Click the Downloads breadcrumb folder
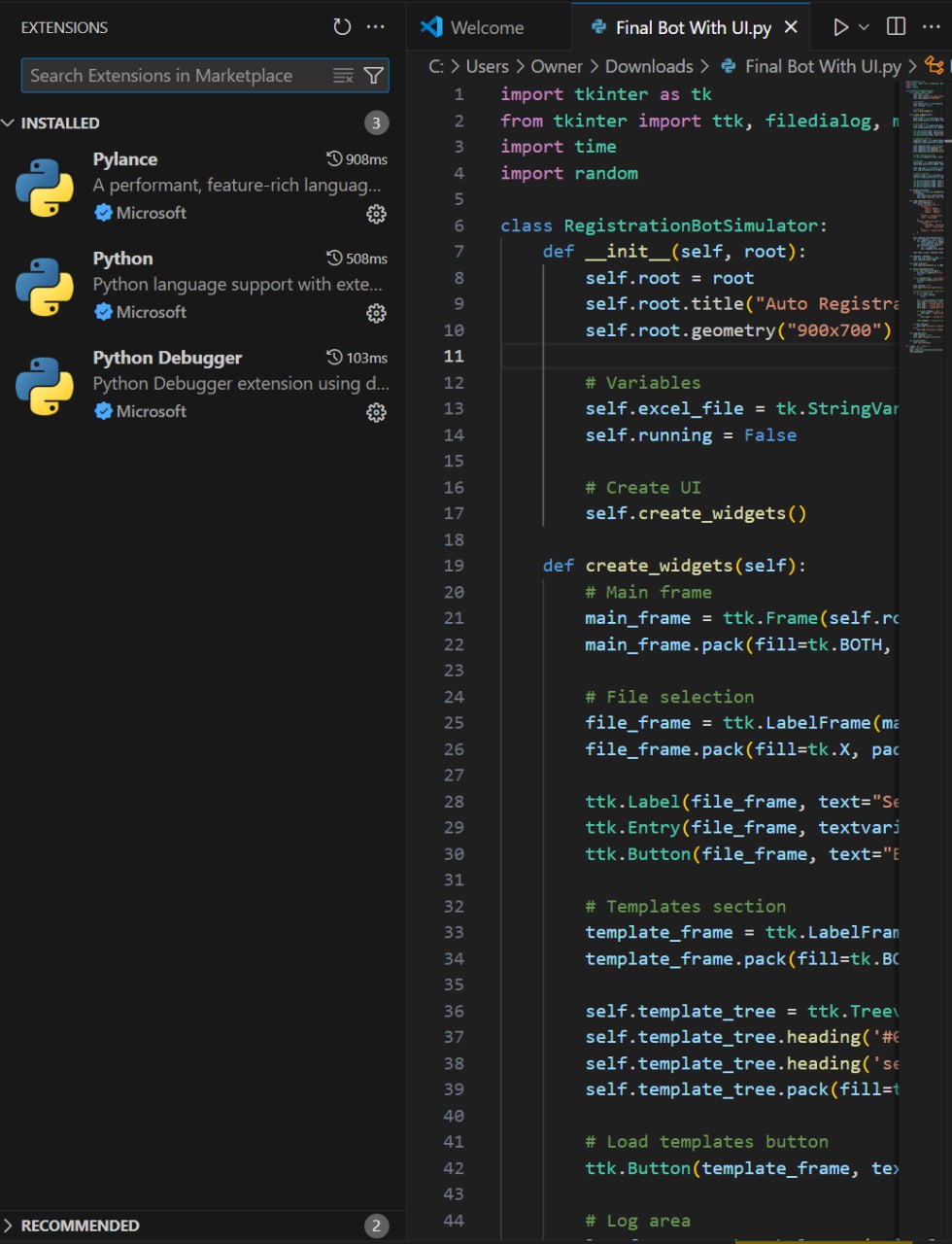The height and width of the screenshot is (1244, 952). pos(649,66)
